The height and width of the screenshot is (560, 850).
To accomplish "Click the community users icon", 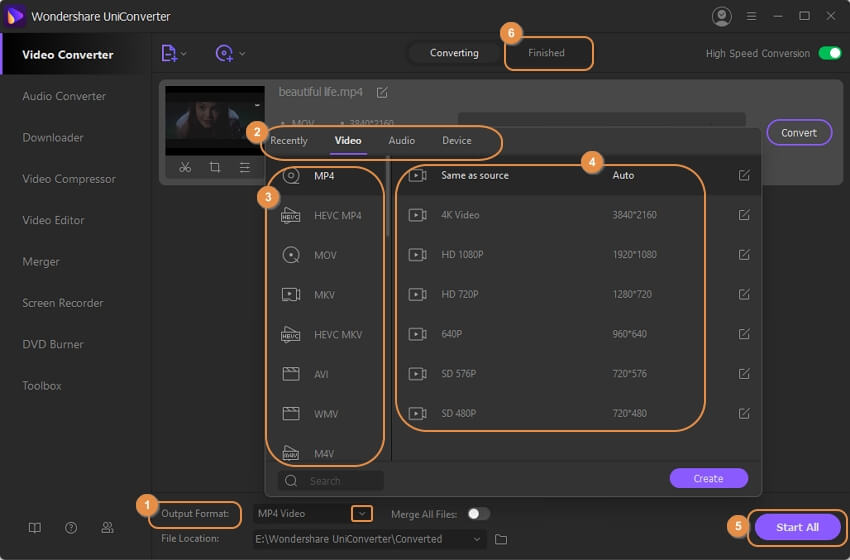I will coord(107,527).
